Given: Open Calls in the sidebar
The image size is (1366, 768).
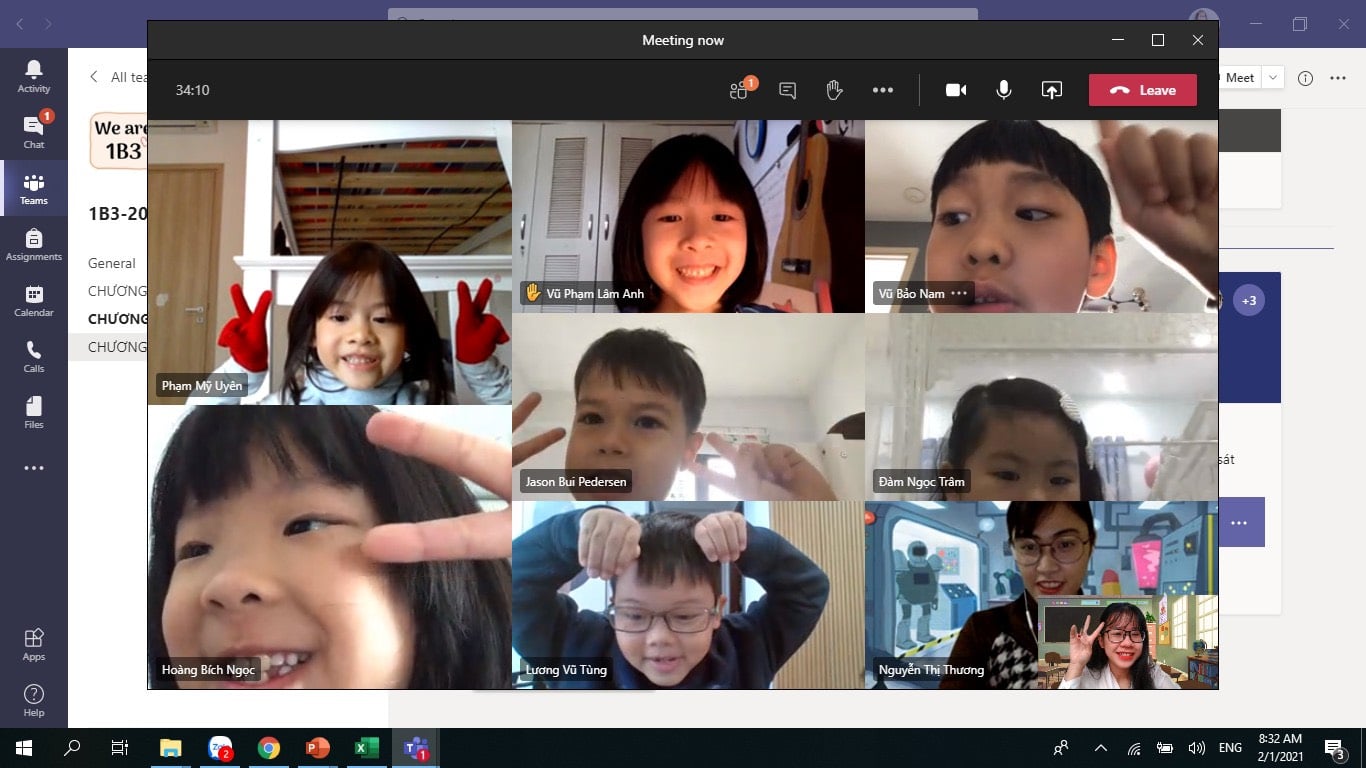Looking at the screenshot, I should point(34,356).
